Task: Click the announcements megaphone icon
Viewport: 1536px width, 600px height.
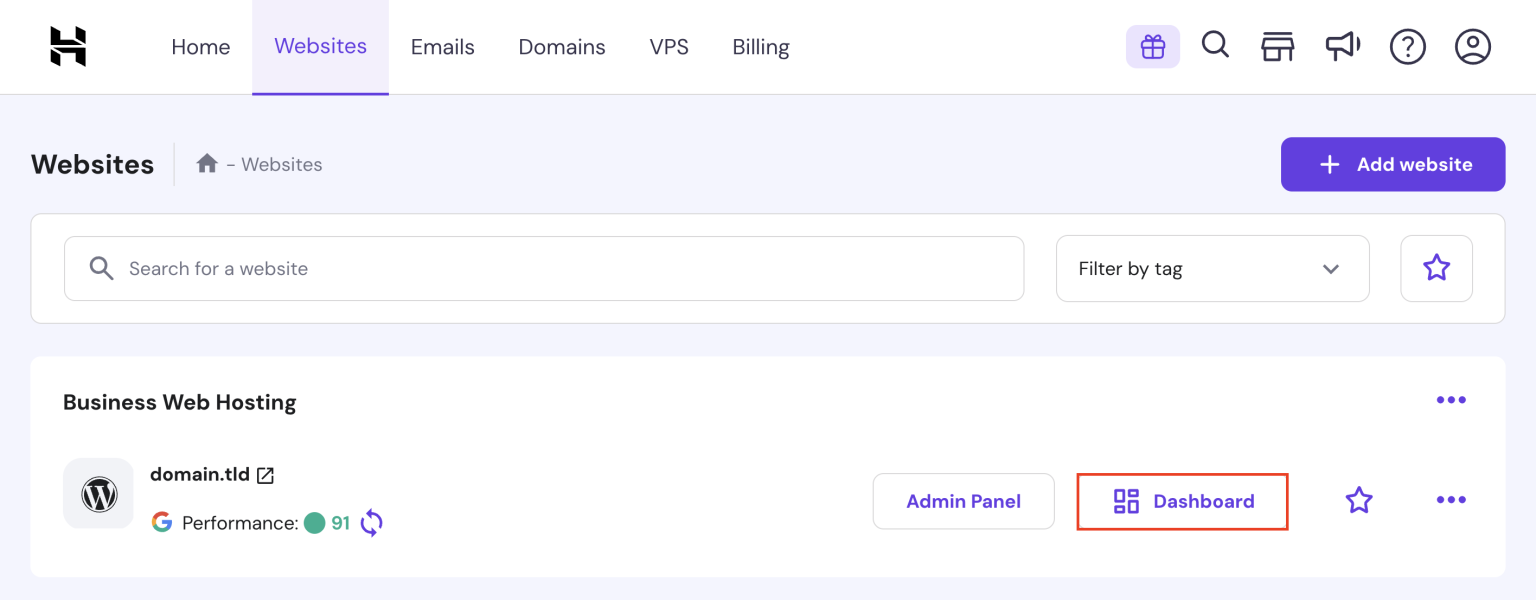Action: (1342, 46)
